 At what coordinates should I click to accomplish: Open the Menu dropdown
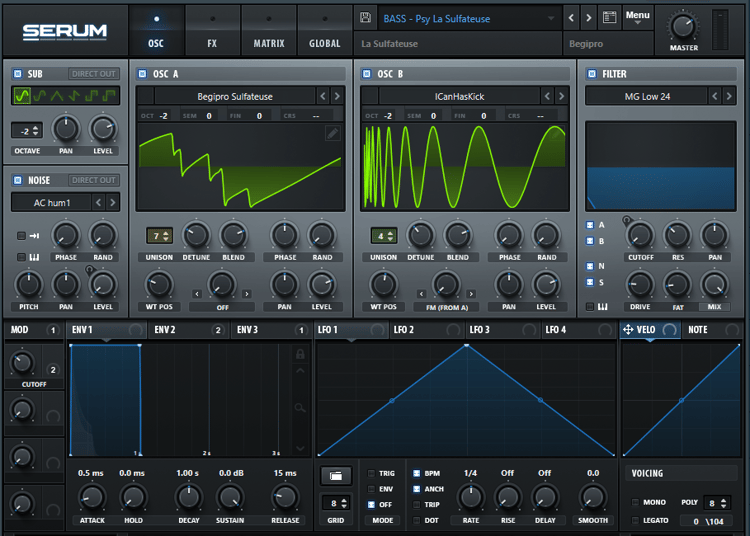pos(638,17)
